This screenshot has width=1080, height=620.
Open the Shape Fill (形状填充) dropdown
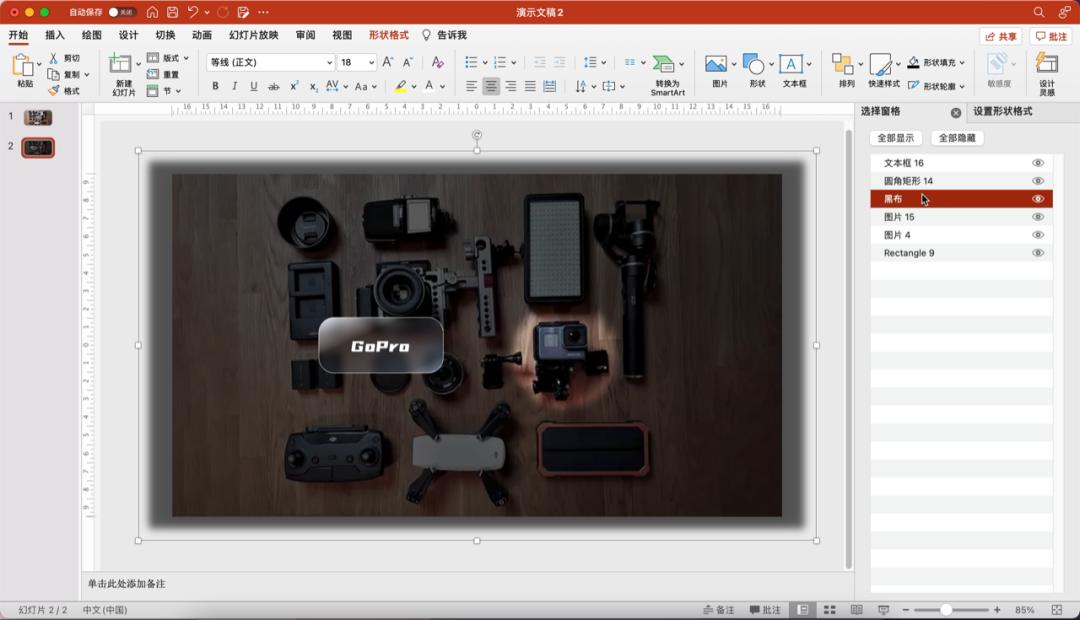(x=962, y=62)
